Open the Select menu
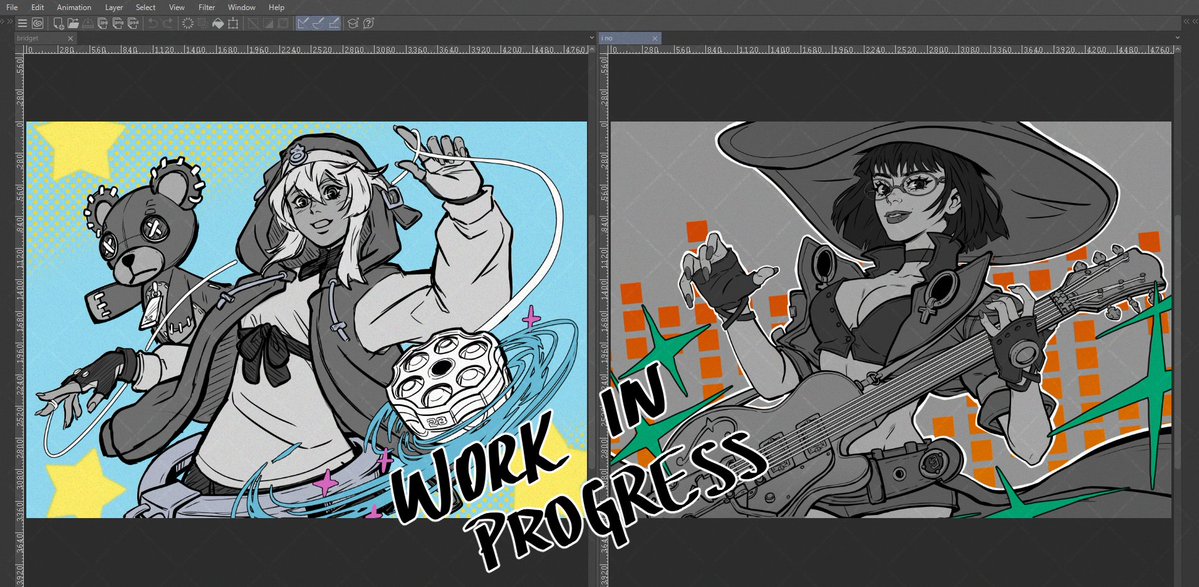 (x=145, y=8)
